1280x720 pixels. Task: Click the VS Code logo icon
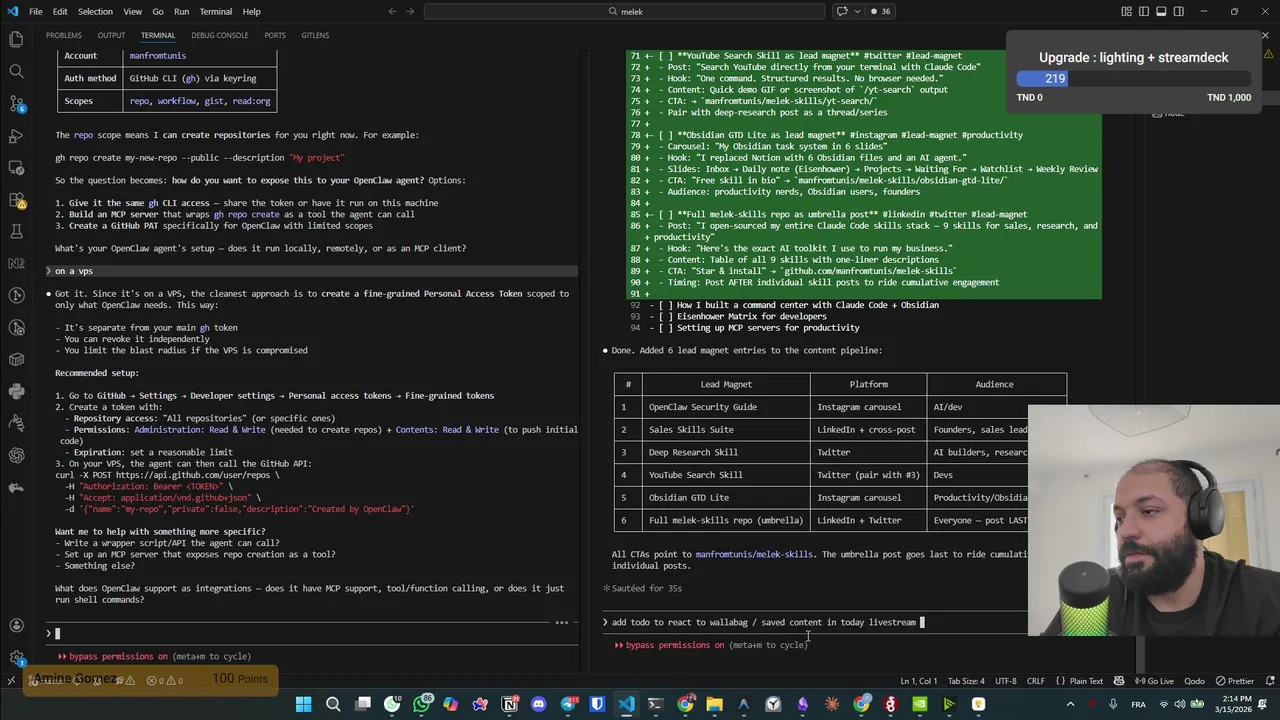pyautogui.click(x=11, y=11)
